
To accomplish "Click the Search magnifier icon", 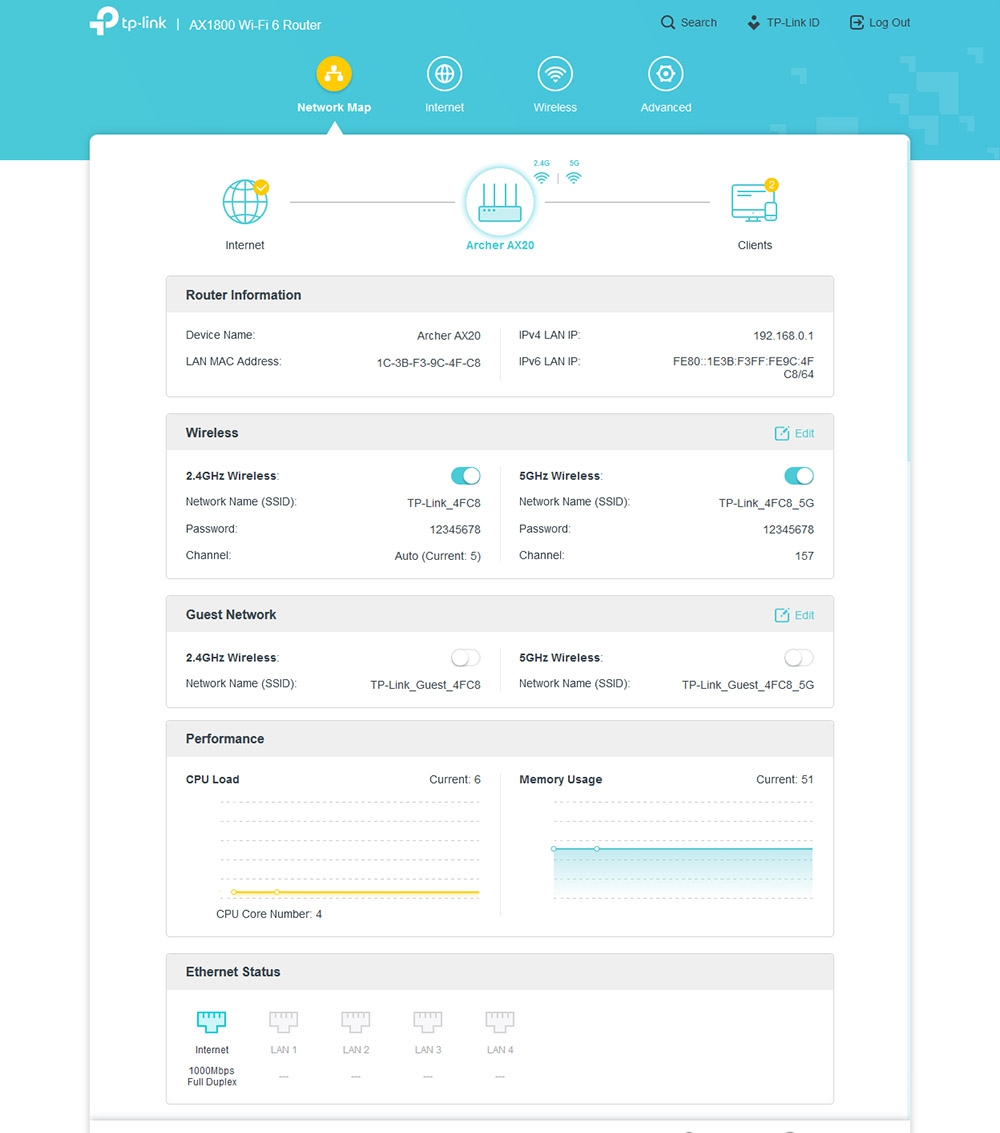I will 668,22.
